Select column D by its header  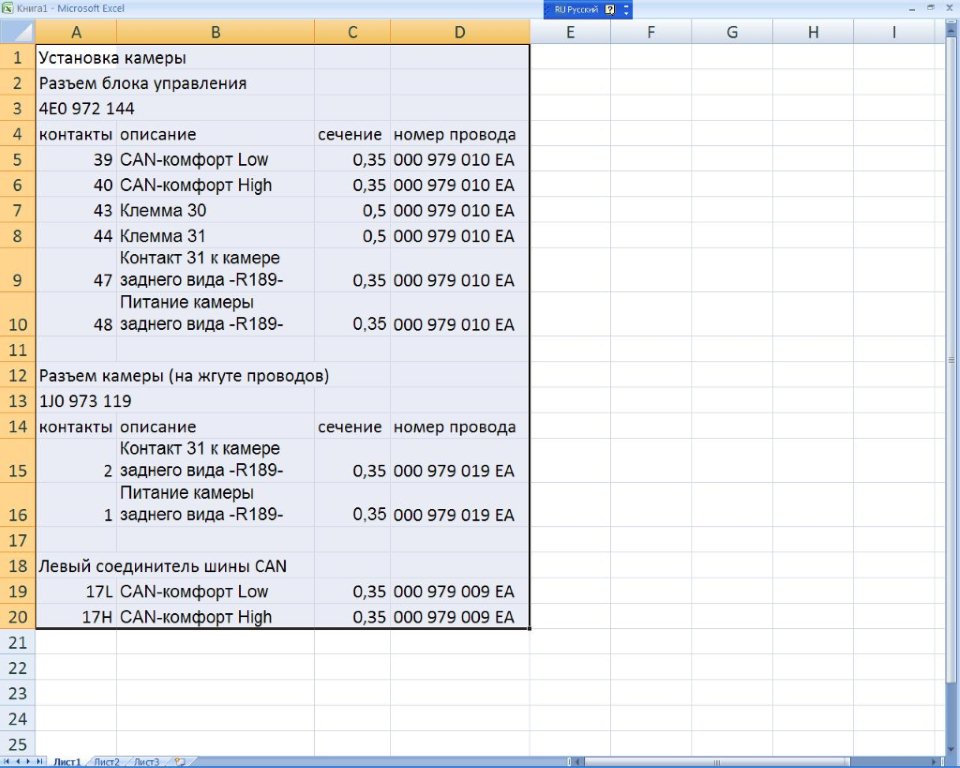coord(459,33)
